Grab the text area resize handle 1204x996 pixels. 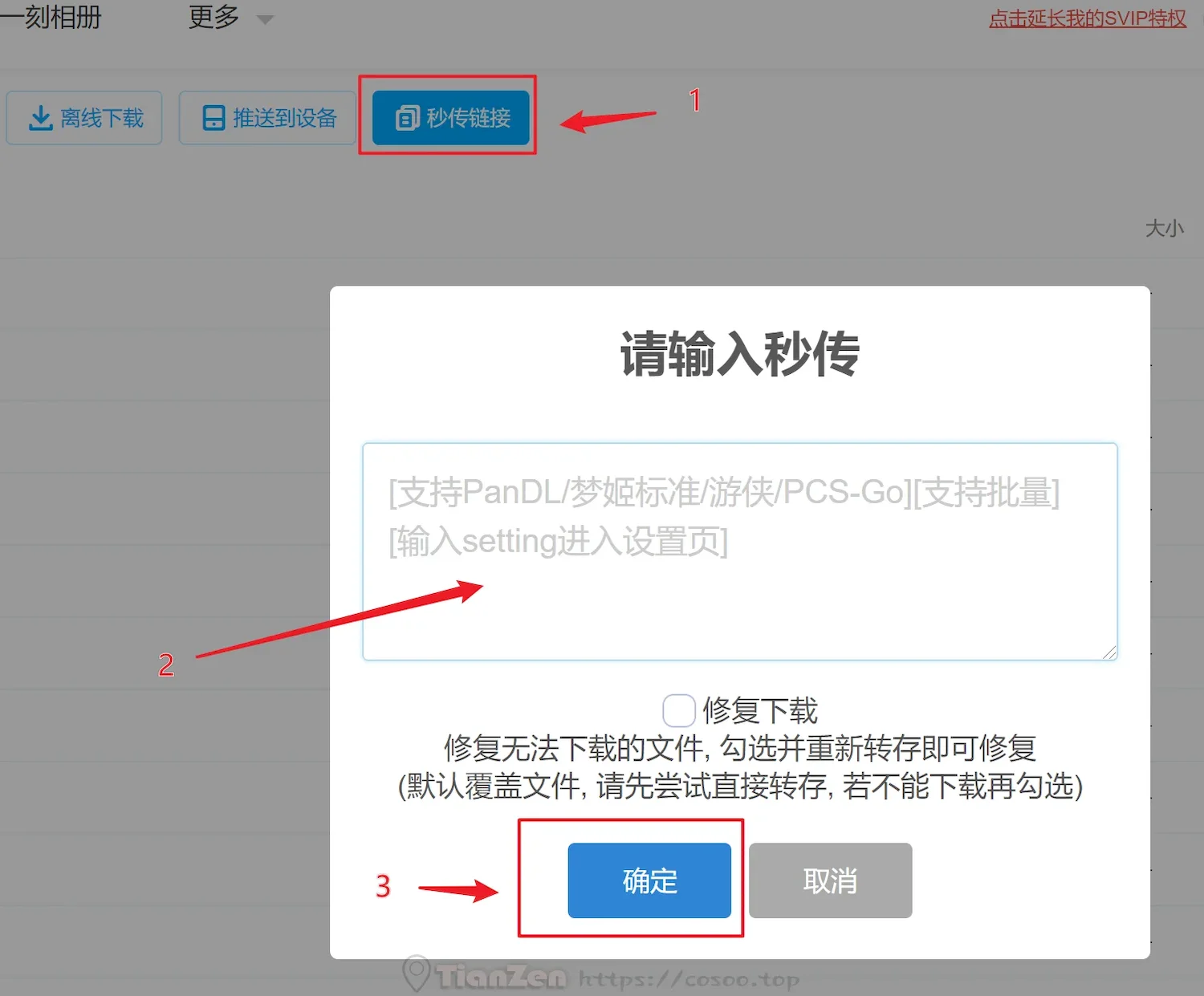pos(1109,652)
